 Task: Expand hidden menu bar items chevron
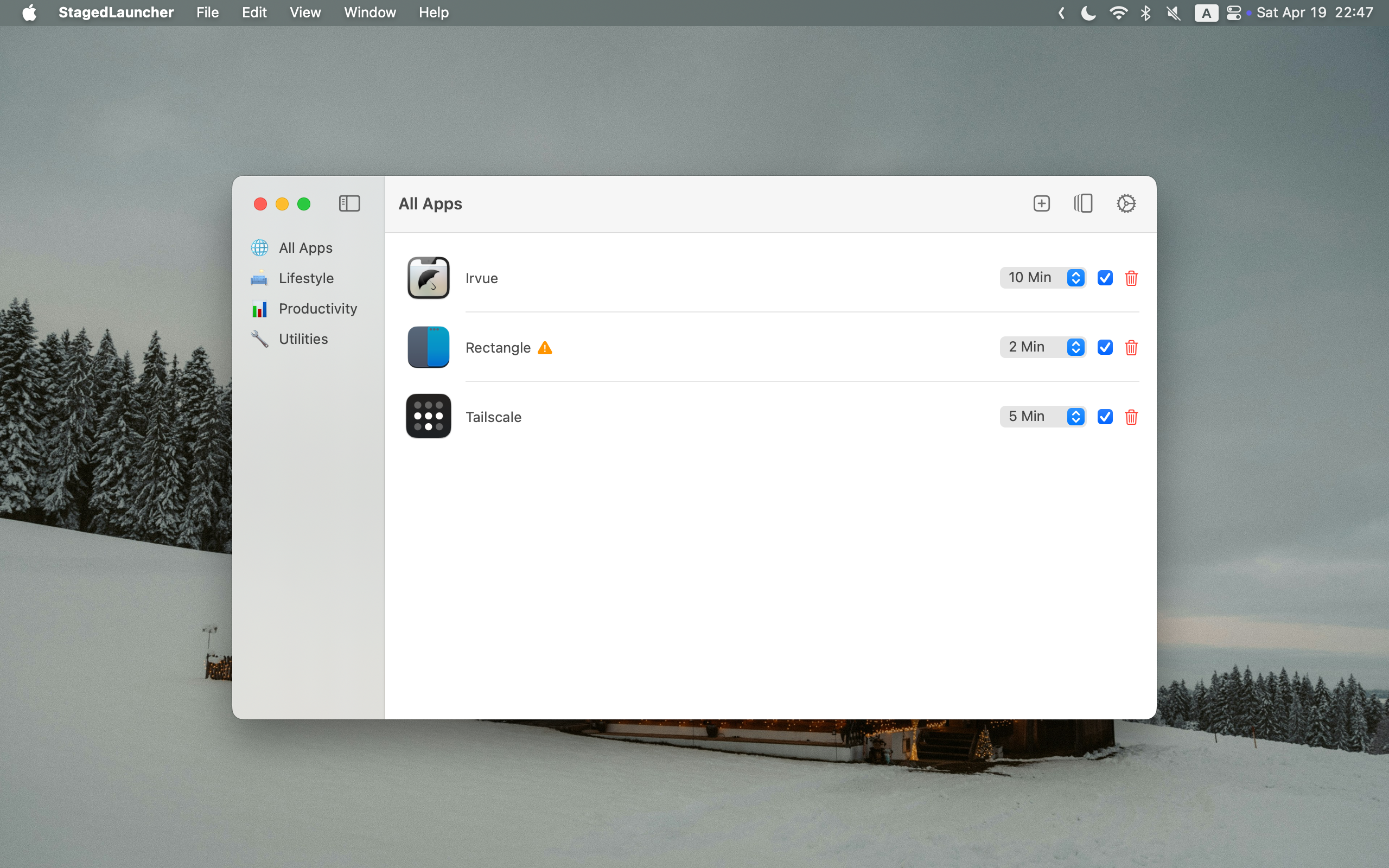(1061, 12)
